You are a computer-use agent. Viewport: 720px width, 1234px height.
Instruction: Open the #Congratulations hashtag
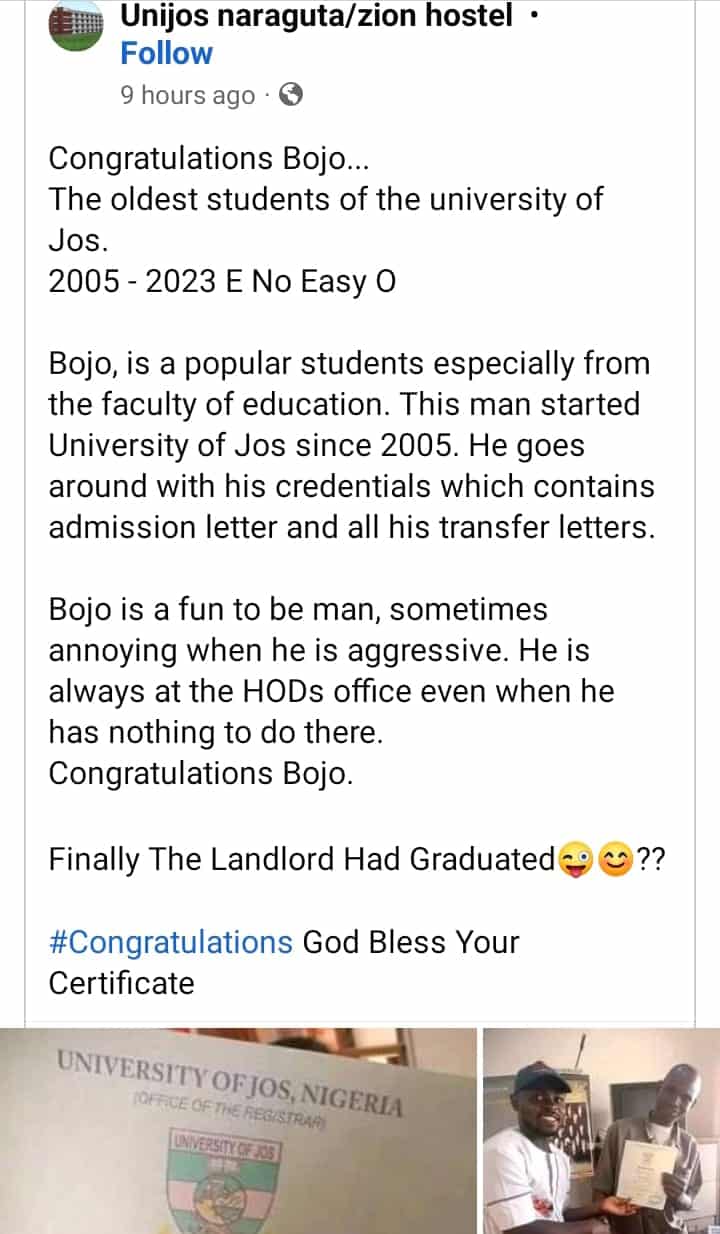pos(170,942)
